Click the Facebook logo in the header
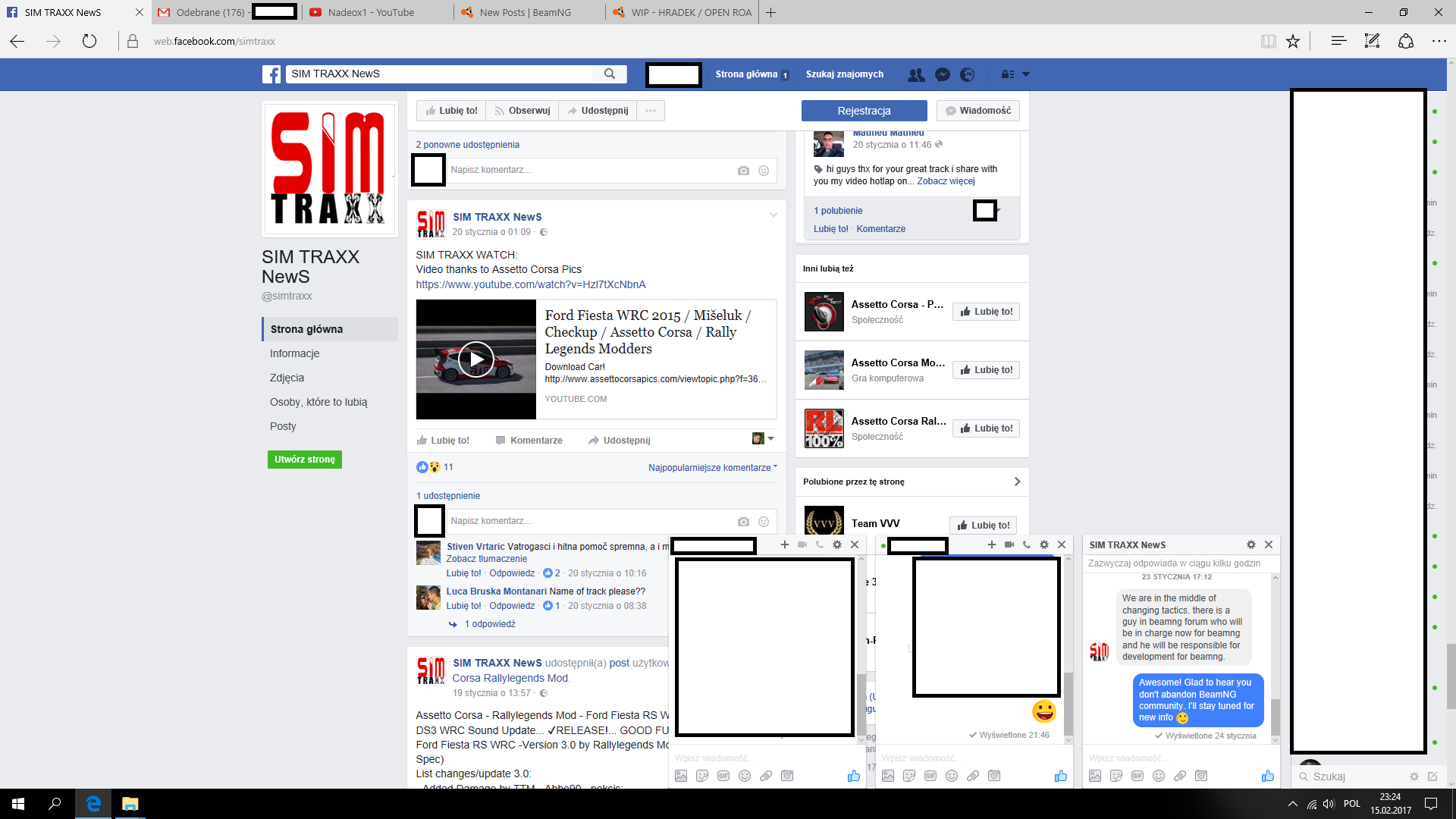The height and width of the screenshot is (819, 1456). 271,74
